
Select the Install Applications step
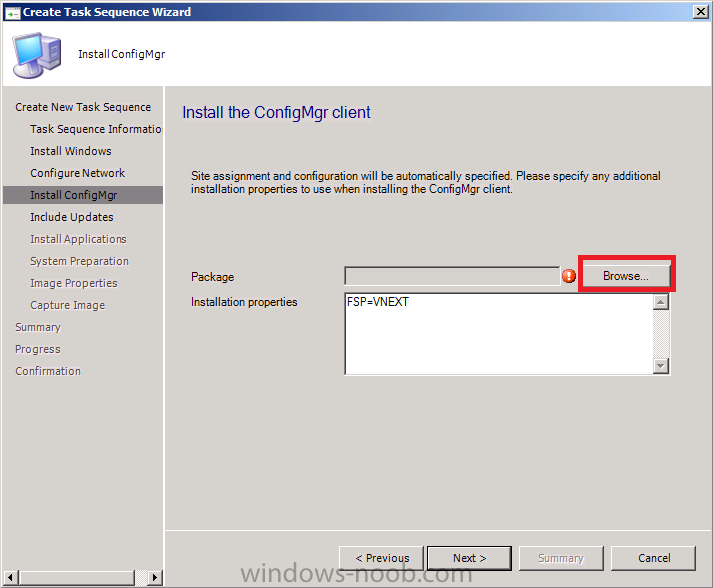point(78,239)
